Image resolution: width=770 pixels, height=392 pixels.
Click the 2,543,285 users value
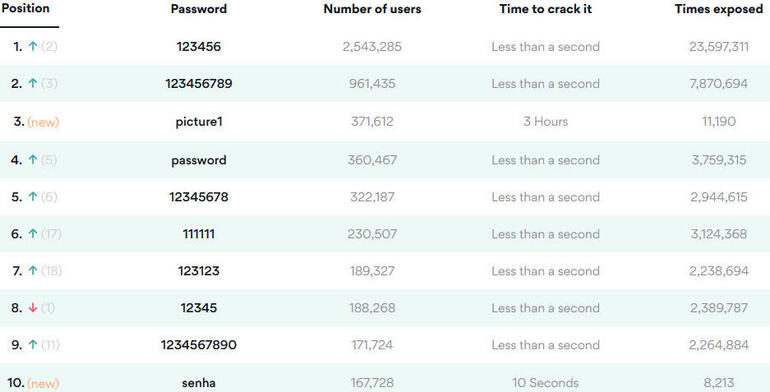point(372,47)
